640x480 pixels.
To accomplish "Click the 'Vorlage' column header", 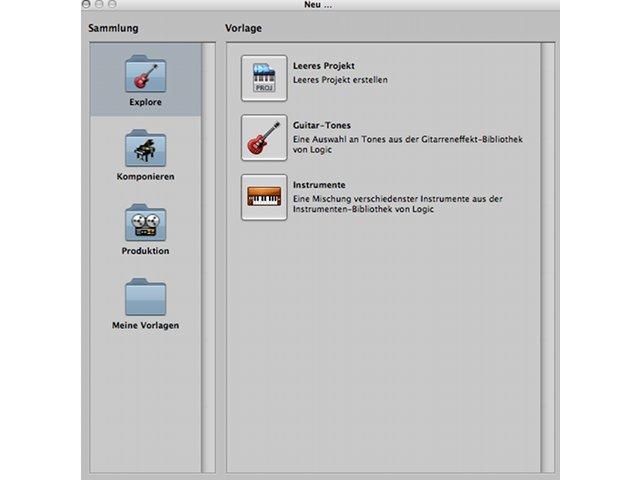I will point(243,28).
